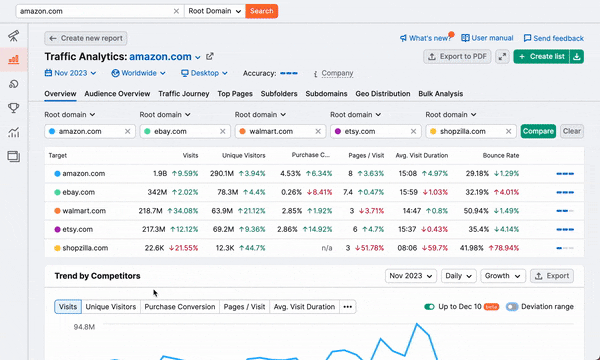The image size is (600, 360).
Task: Click the orange Search button
Action: (262, 11)
